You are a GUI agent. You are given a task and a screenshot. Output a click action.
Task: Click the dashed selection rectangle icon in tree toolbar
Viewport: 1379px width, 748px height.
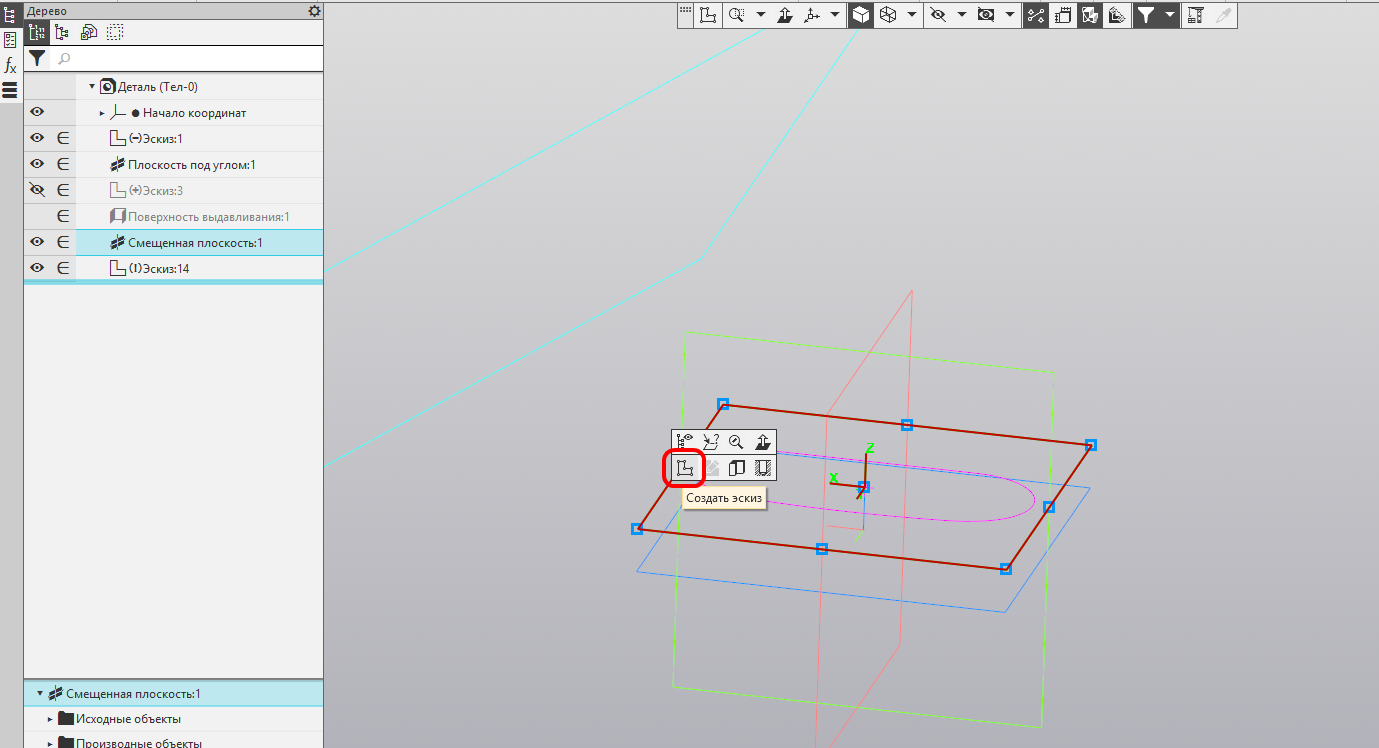pyautogui.click(x=115, y=32)
